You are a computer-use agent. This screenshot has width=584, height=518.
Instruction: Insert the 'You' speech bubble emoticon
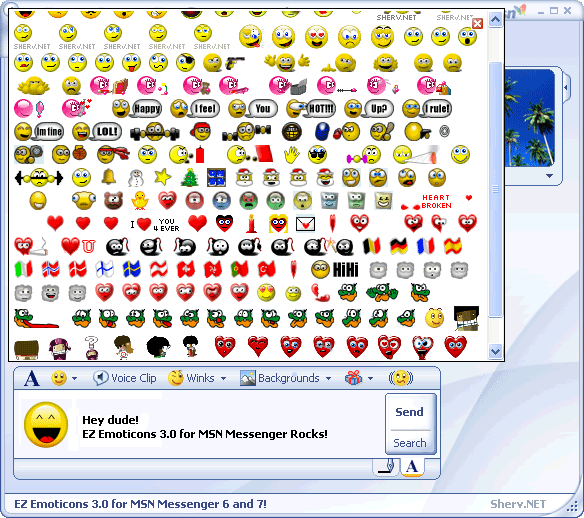click(253, 108)
